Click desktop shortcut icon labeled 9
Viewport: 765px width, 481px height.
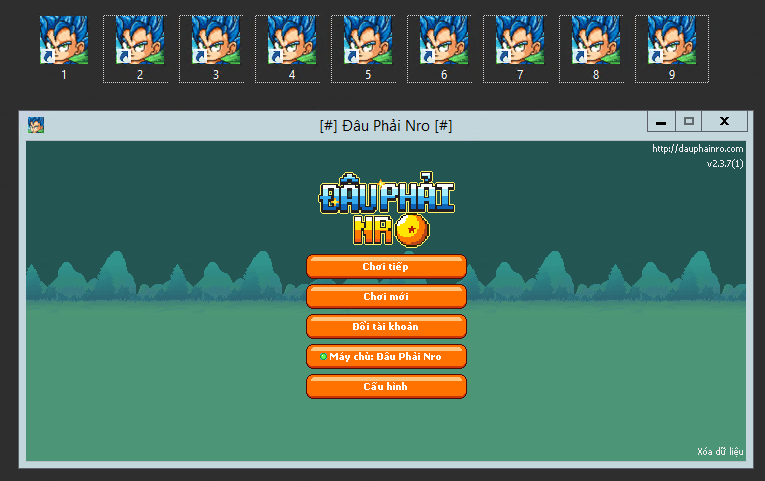[671, 41]
